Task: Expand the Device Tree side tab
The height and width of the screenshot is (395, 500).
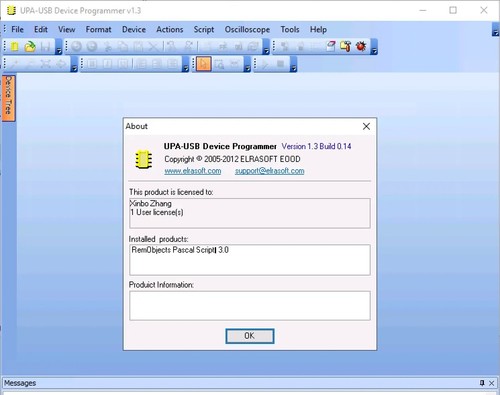Action: pyautogui.click(x=8, y=98)
